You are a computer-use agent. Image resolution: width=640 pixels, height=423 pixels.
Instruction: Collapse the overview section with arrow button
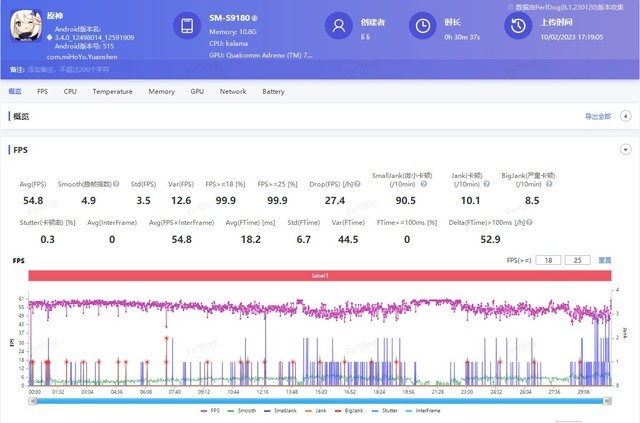pos(626,117)
